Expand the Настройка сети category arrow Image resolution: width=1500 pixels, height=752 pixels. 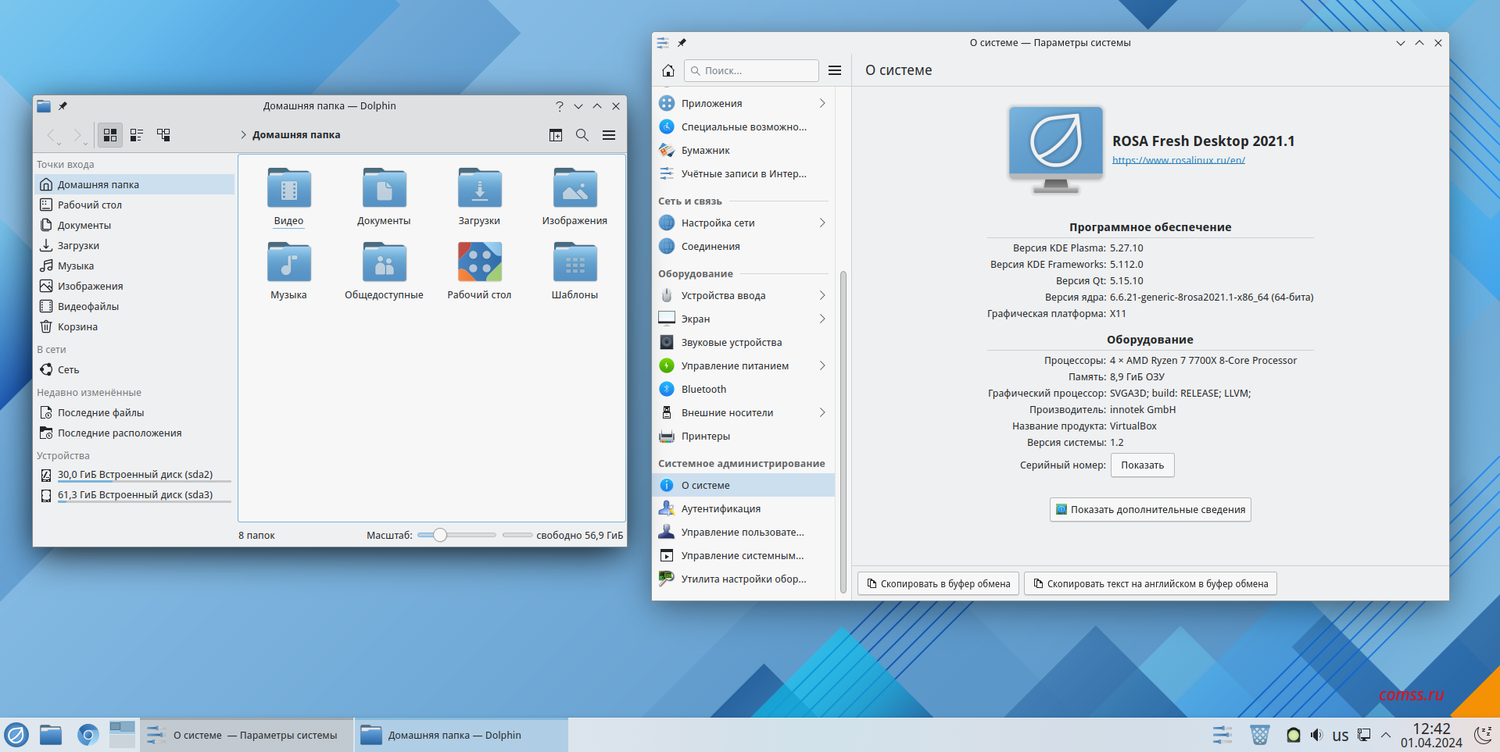pyautogui.click(x=822, y=223)
